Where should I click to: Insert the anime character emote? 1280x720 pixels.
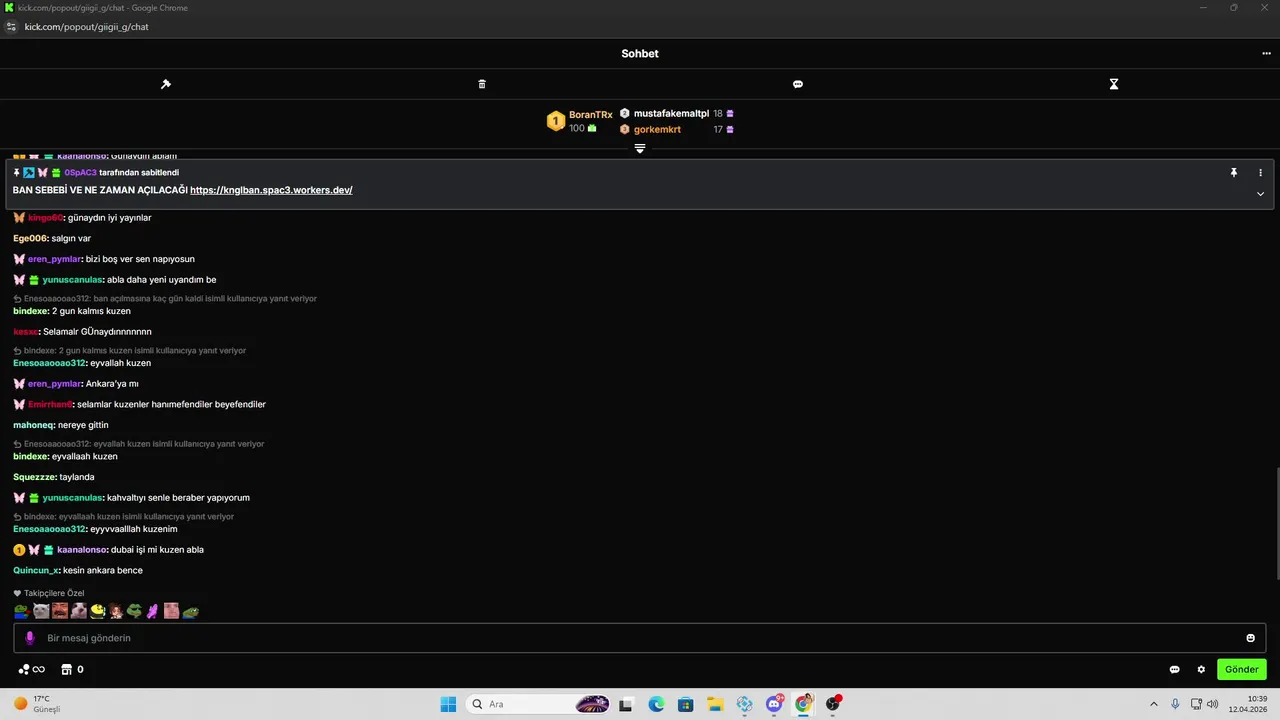[116, 611]
